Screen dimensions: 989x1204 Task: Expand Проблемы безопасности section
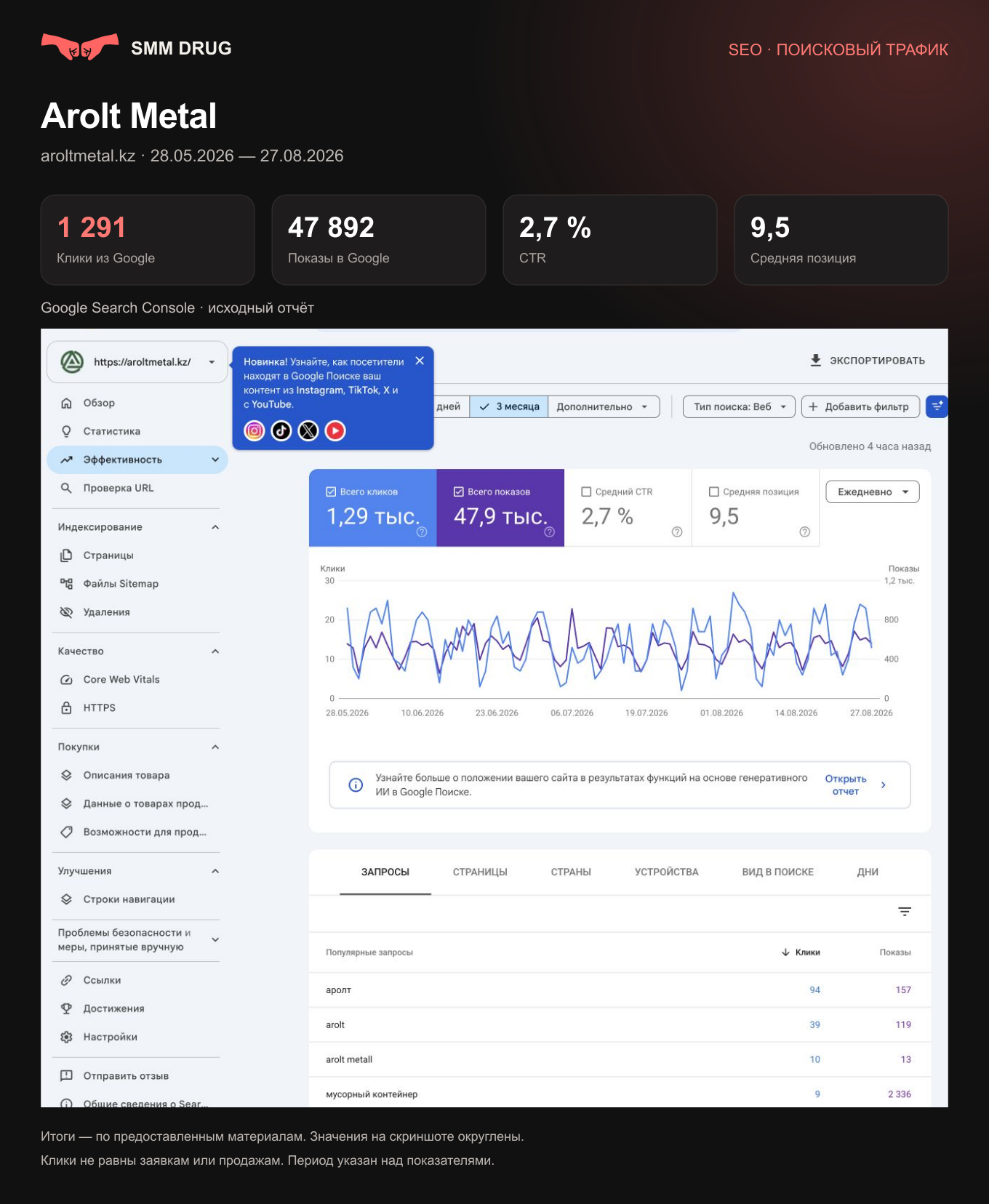tap(215, 939)
